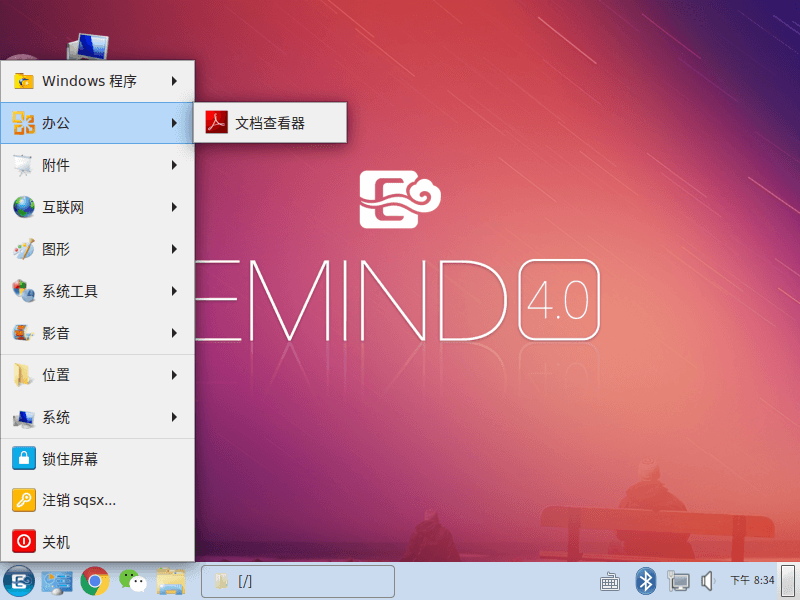This screenshot has width=800, height=600.
Task: Click the blue lock icon for 锁住屏幕
Action: coord(23,458)
